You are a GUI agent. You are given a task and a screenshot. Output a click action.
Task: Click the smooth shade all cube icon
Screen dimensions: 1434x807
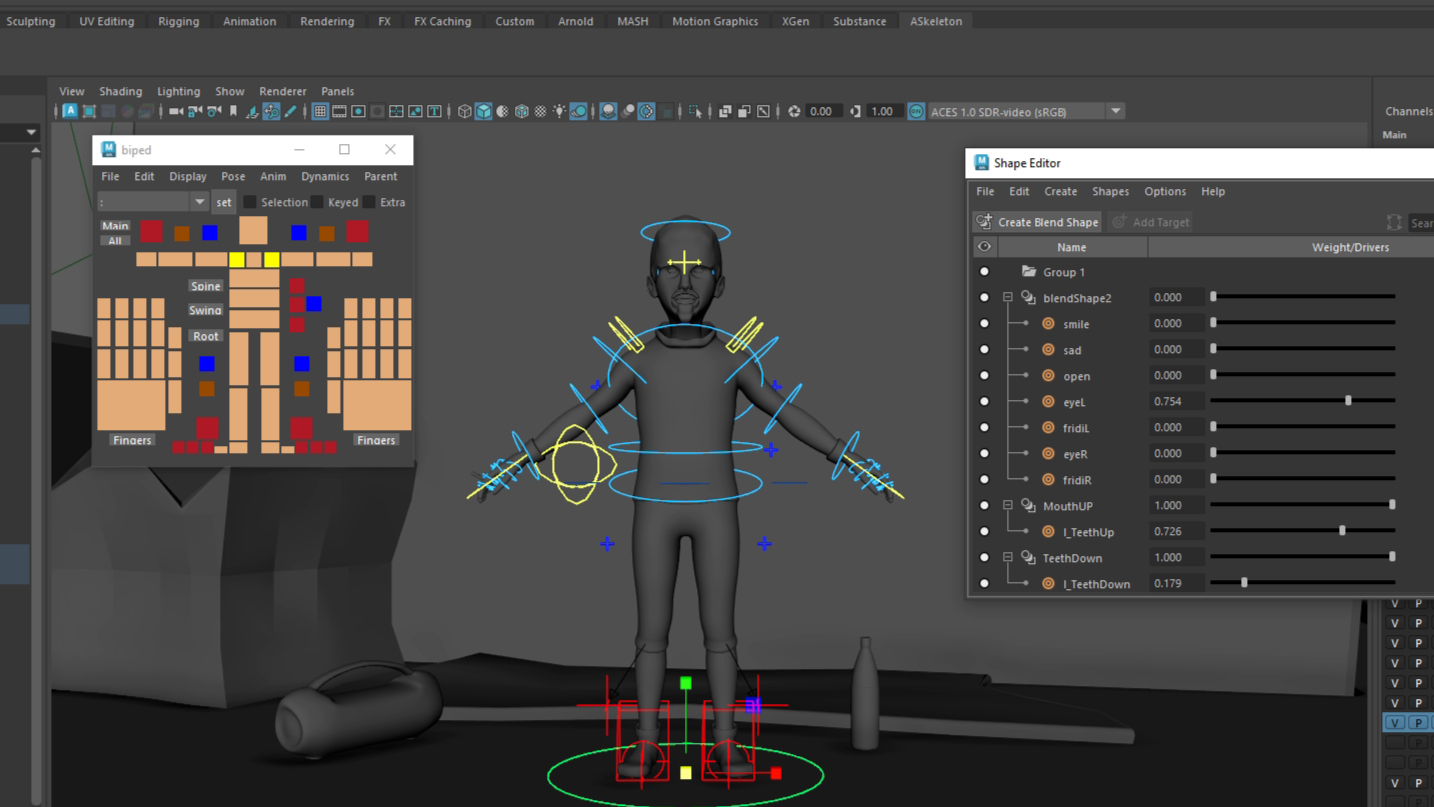click(x=484, y=112)
